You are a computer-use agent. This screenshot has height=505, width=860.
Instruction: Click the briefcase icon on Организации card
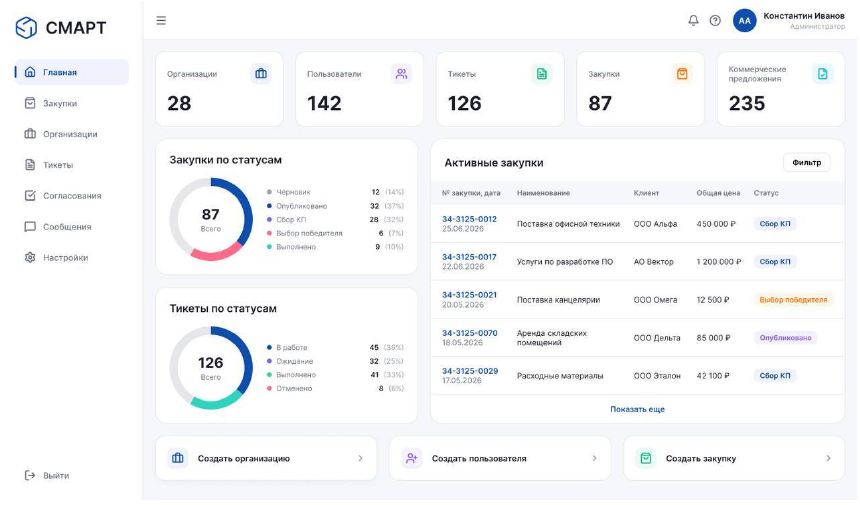262,73
